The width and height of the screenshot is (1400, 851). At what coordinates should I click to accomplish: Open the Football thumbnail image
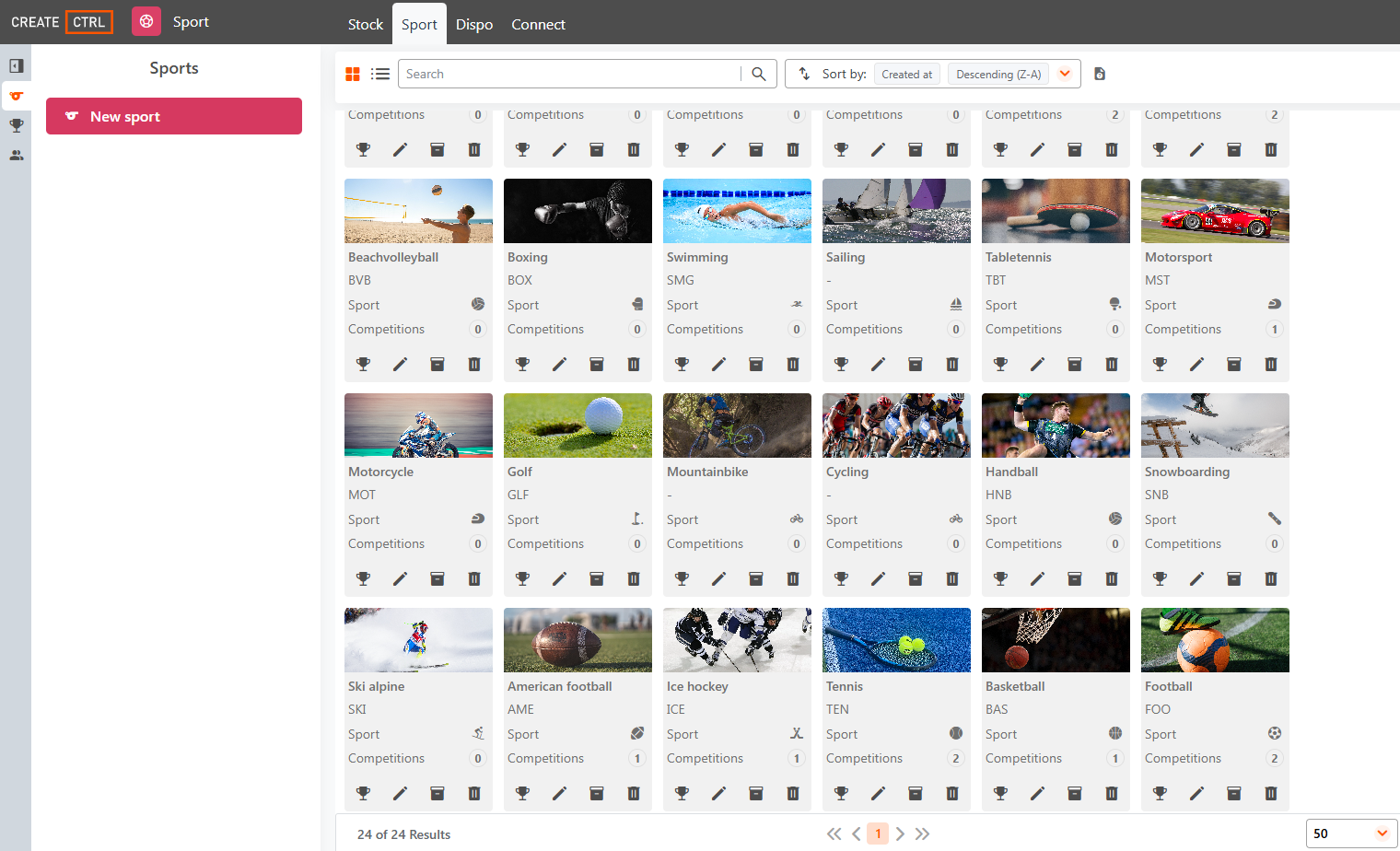1215,640
